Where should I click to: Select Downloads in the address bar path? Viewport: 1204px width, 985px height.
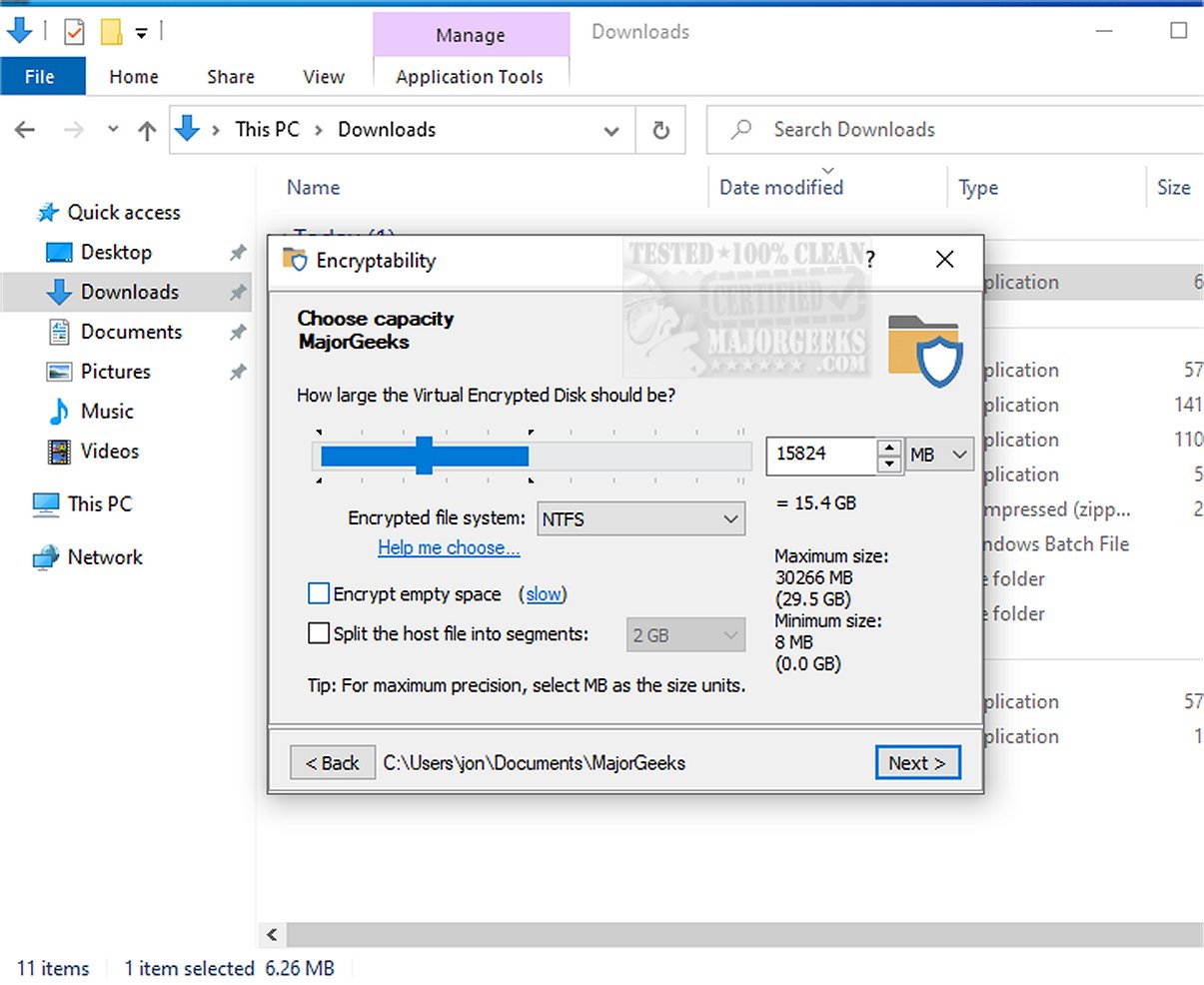pyautogui.click(x=387, y=130)
